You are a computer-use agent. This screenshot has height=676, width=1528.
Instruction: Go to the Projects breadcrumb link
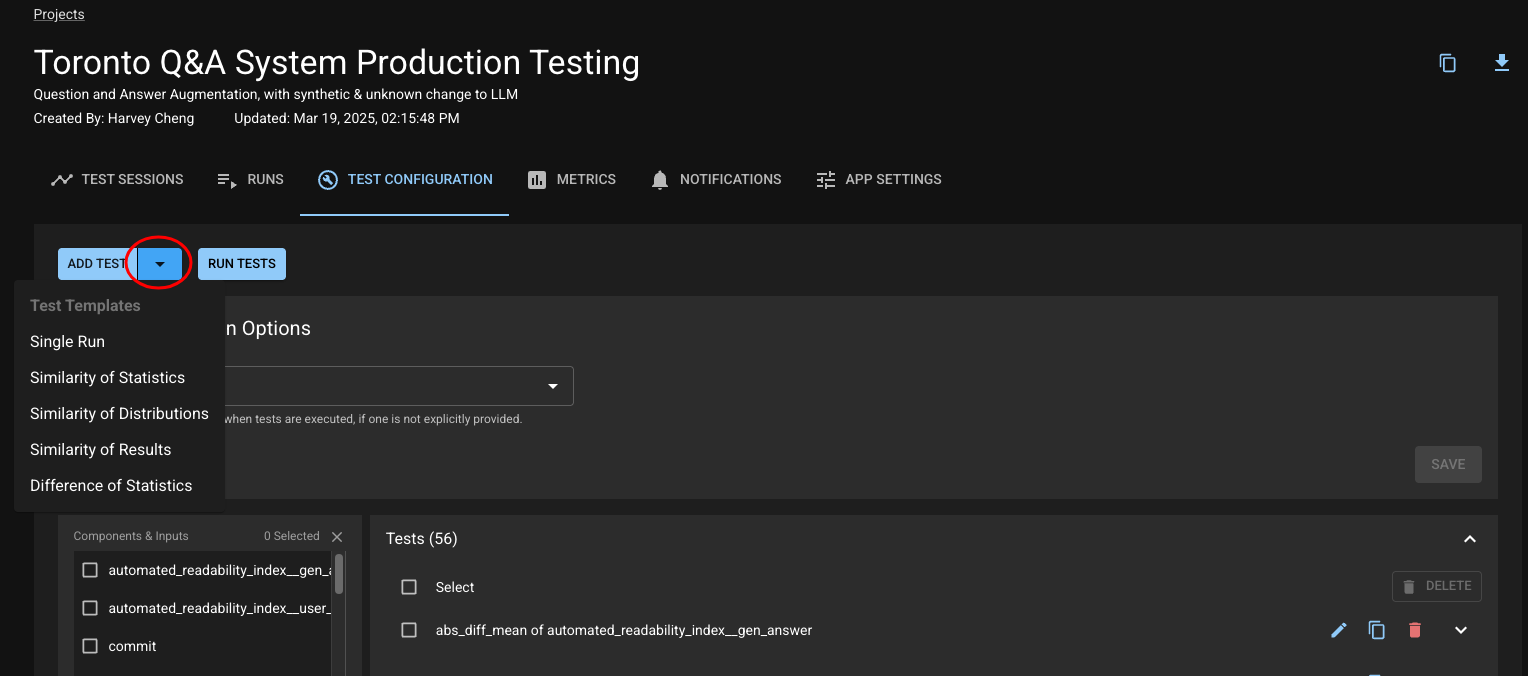[59, 14]
